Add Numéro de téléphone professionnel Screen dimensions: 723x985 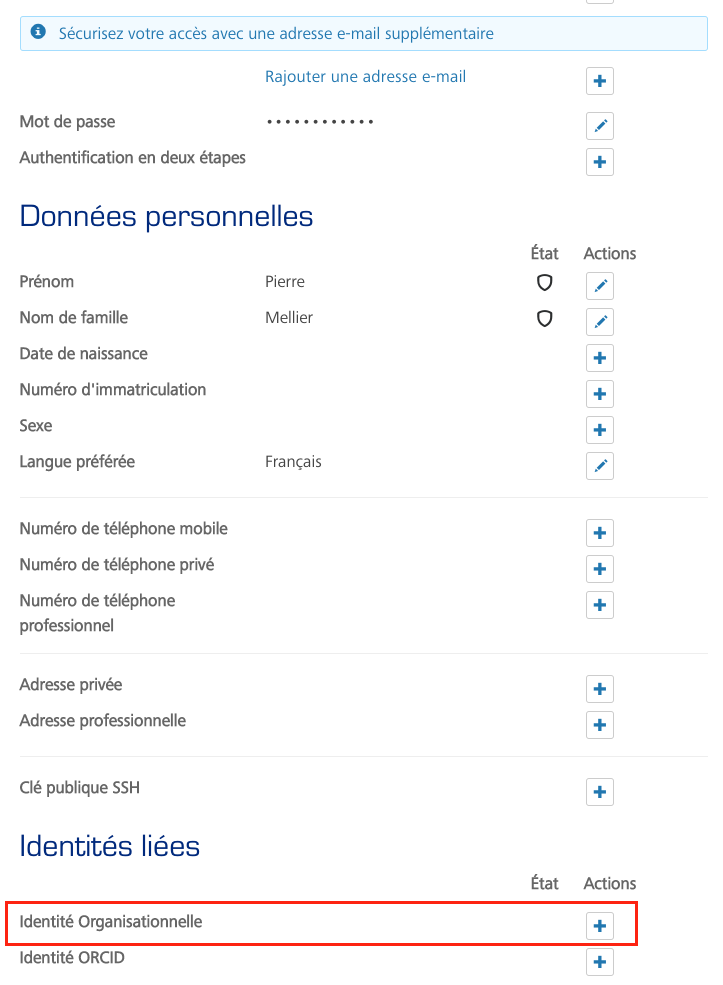tap(599, 605)
